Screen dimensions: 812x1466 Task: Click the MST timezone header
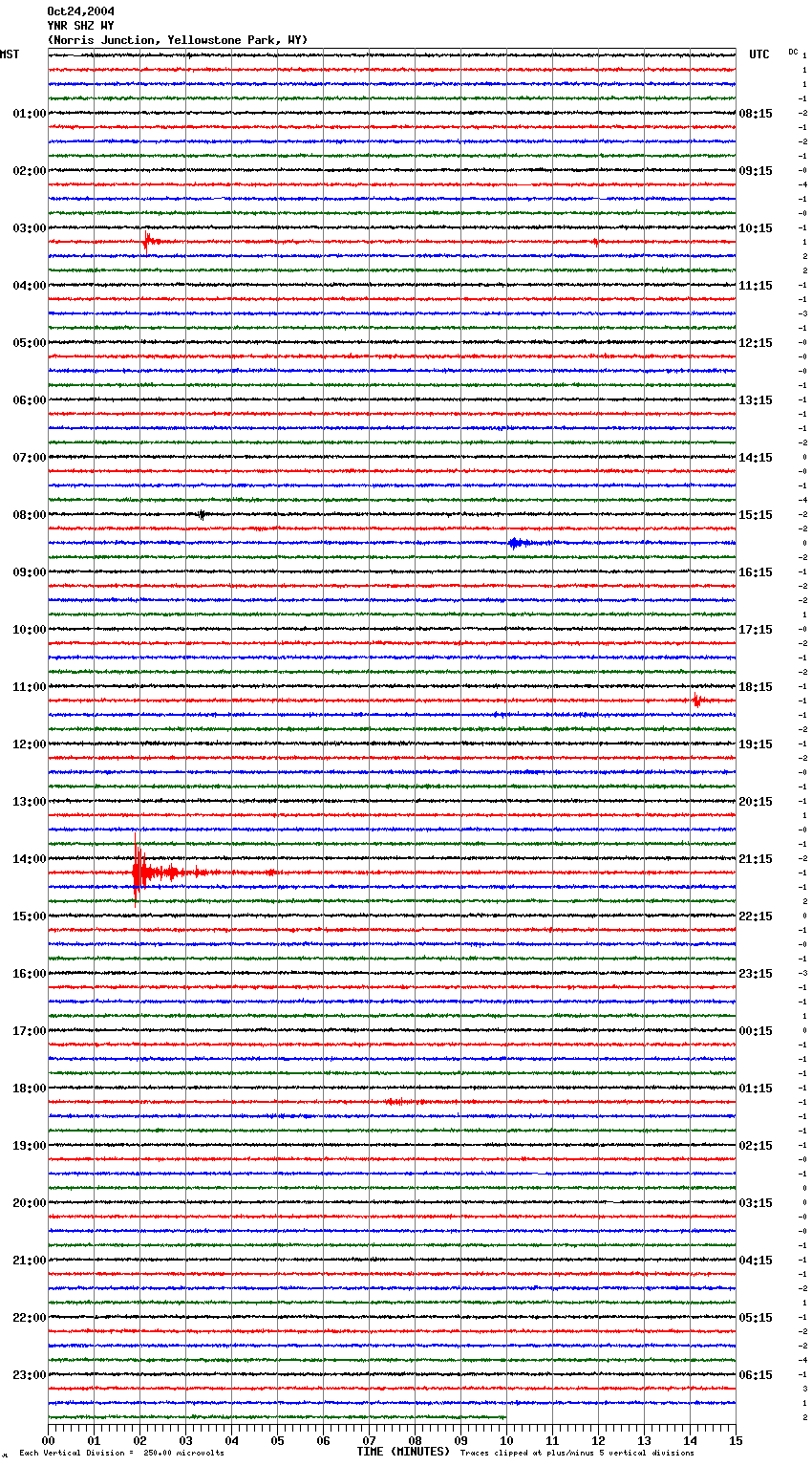click(x=10, y=54)
